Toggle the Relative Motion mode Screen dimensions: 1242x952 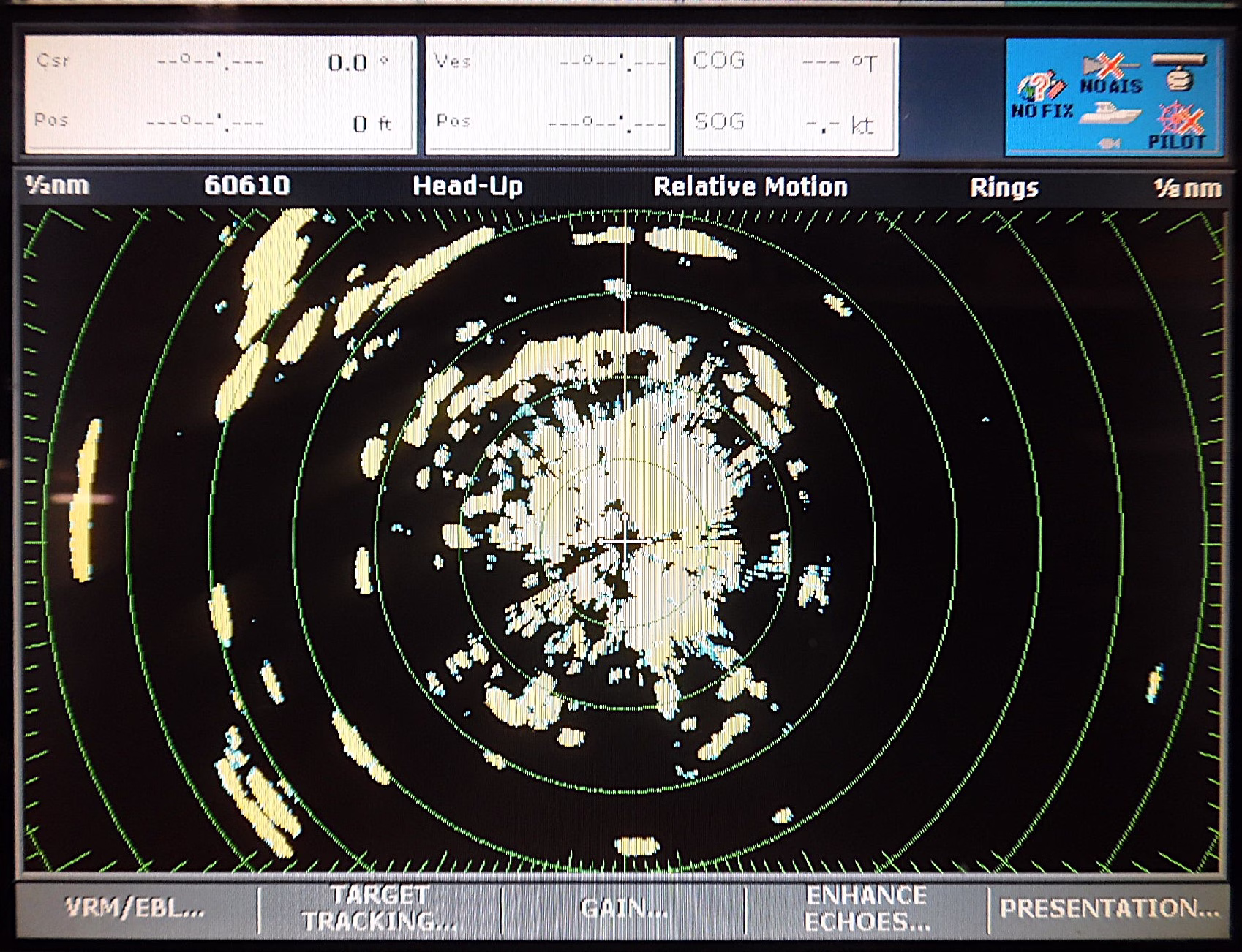(750, 187)
